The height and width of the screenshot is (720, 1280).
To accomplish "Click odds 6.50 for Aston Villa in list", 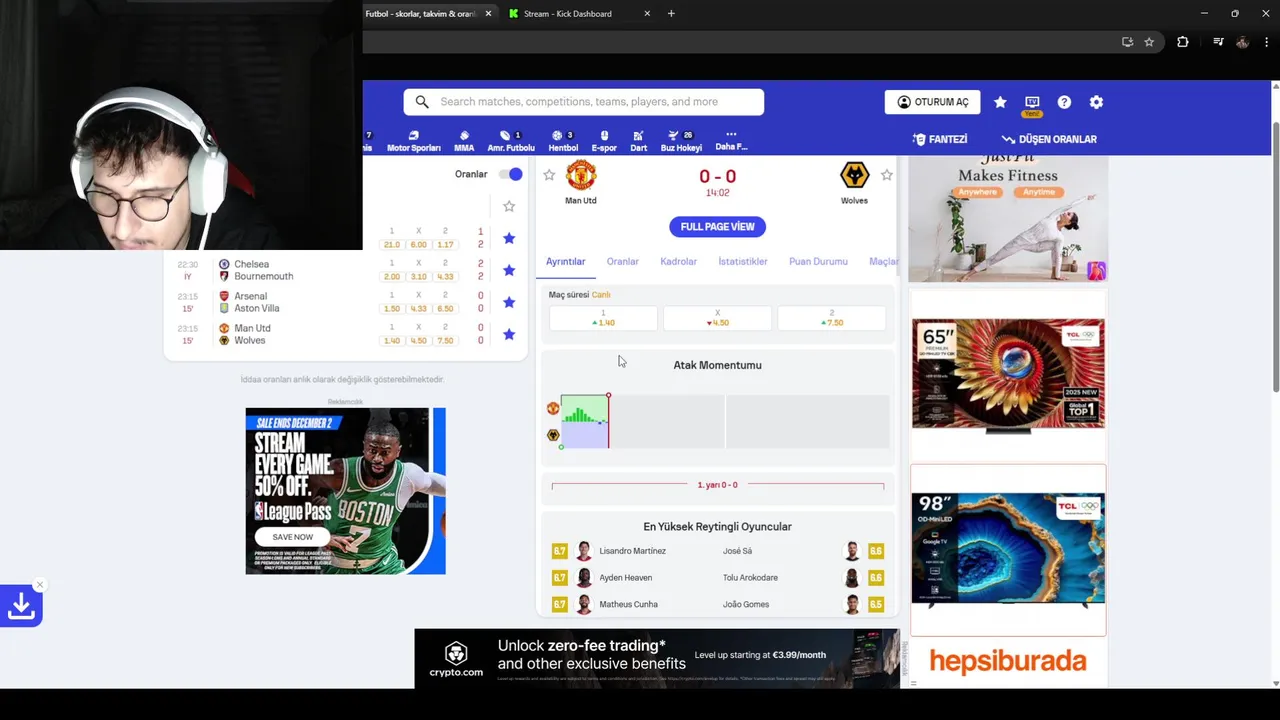I will [445, 308].
